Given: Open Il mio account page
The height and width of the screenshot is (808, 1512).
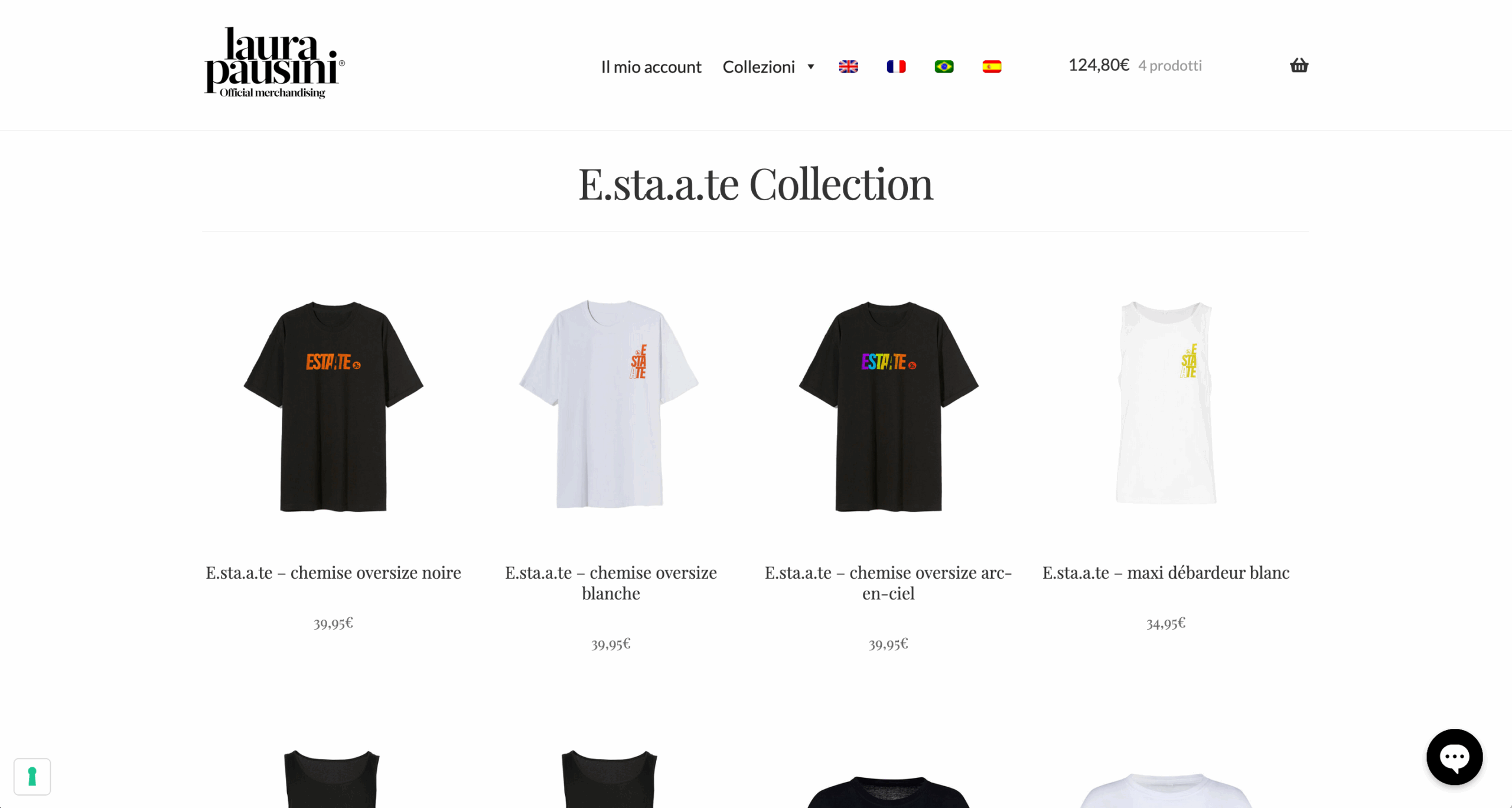Looking at the screenshot, I should (651, 67).
